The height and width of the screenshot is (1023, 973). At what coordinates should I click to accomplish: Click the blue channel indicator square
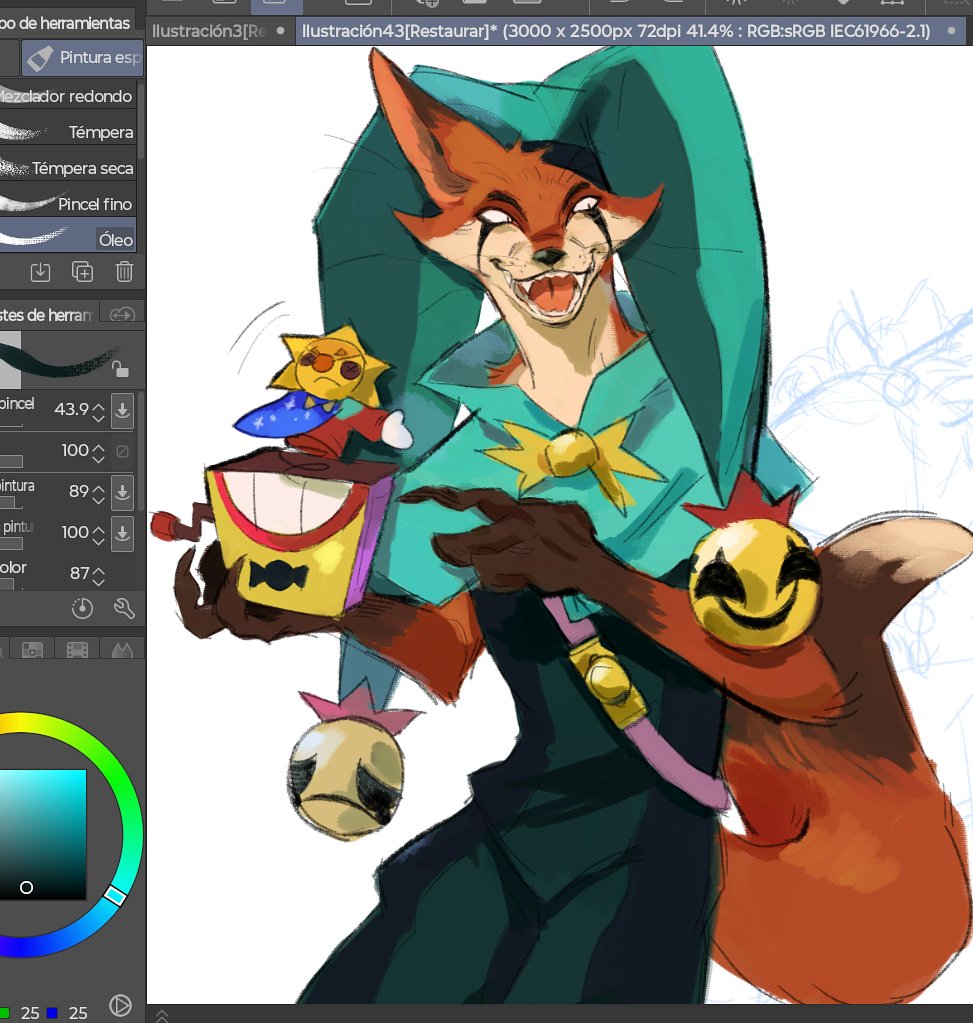click(52, 1013)
